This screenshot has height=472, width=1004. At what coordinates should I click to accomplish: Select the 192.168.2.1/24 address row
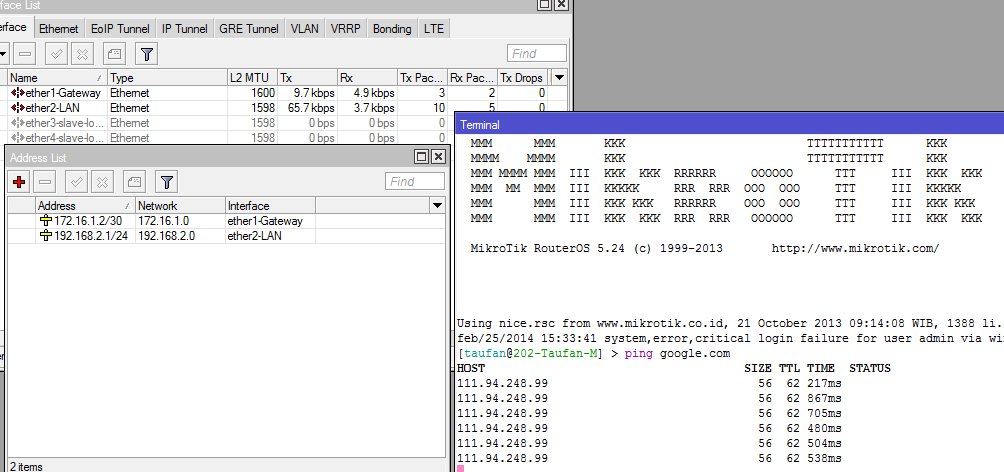coord(225,236)
